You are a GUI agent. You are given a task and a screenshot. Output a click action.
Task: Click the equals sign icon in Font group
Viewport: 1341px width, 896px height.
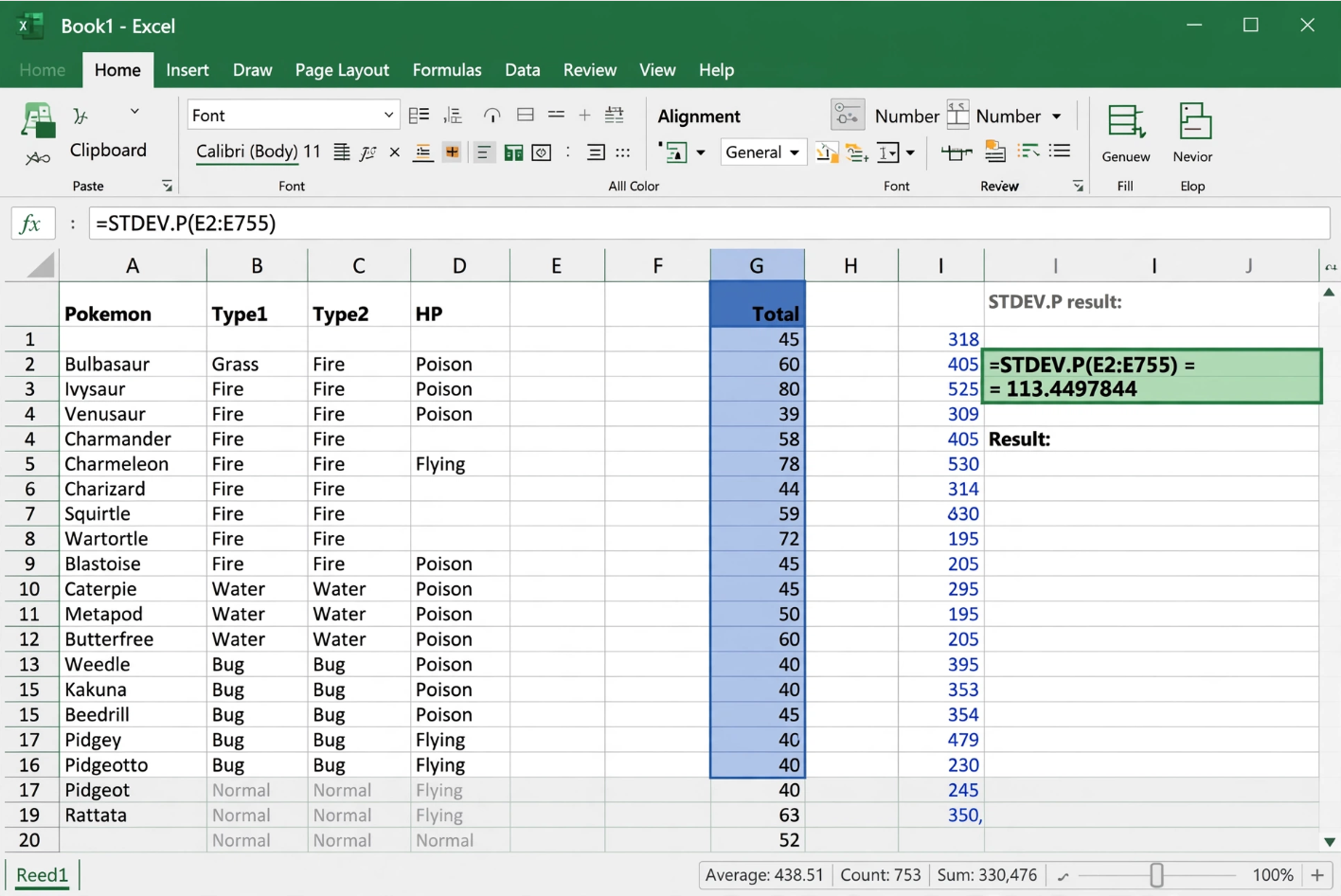pos(556,116)
